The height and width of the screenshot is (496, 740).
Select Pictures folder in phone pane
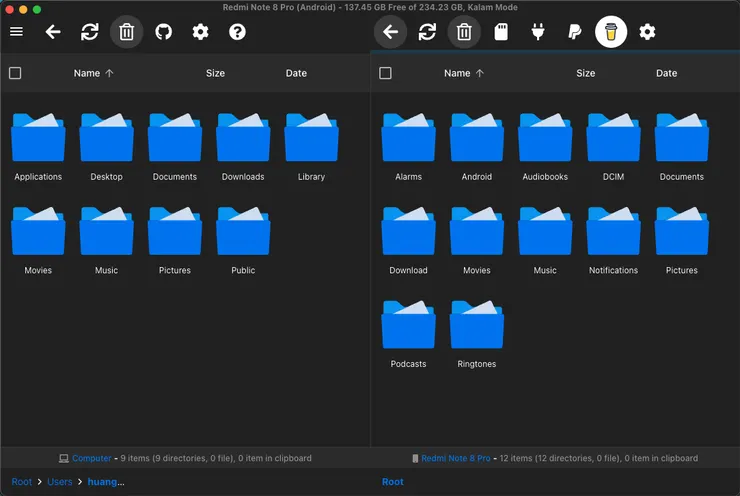[x=681, y=241]
